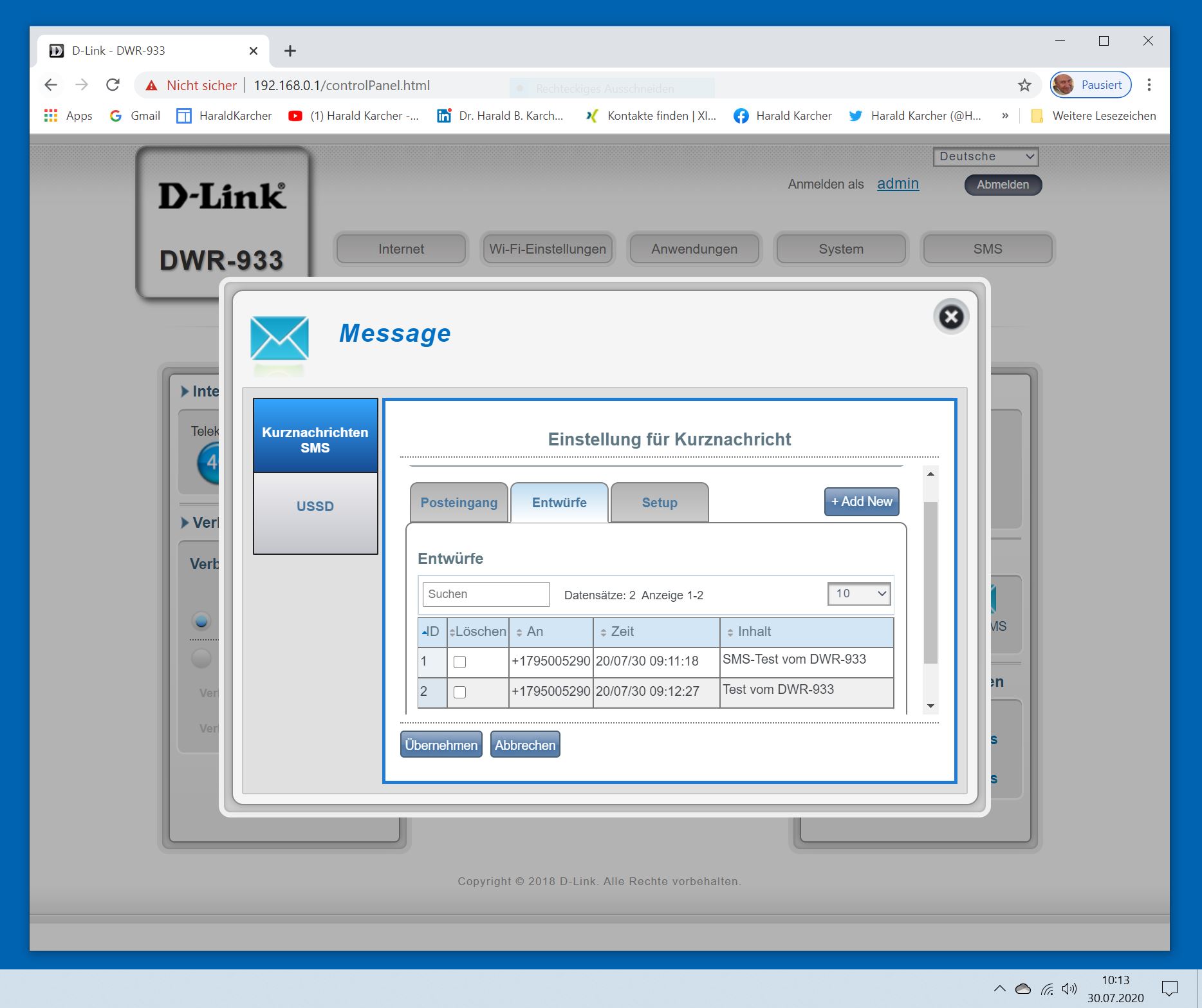
Task: Switch to the Posteingang tab
Action: click(x=459, y=503)
